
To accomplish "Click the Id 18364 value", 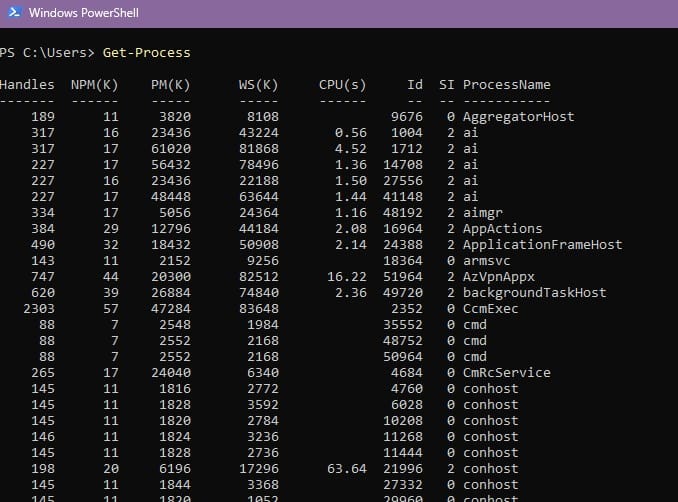I will point(403,261).
